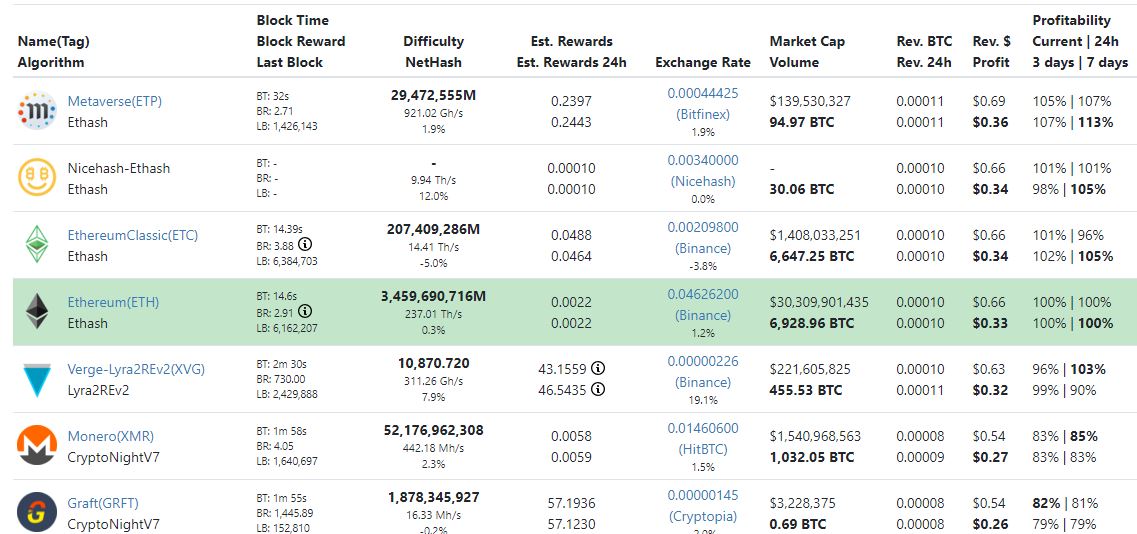Click the Name(Tag) column header

(x=54, y=41)
